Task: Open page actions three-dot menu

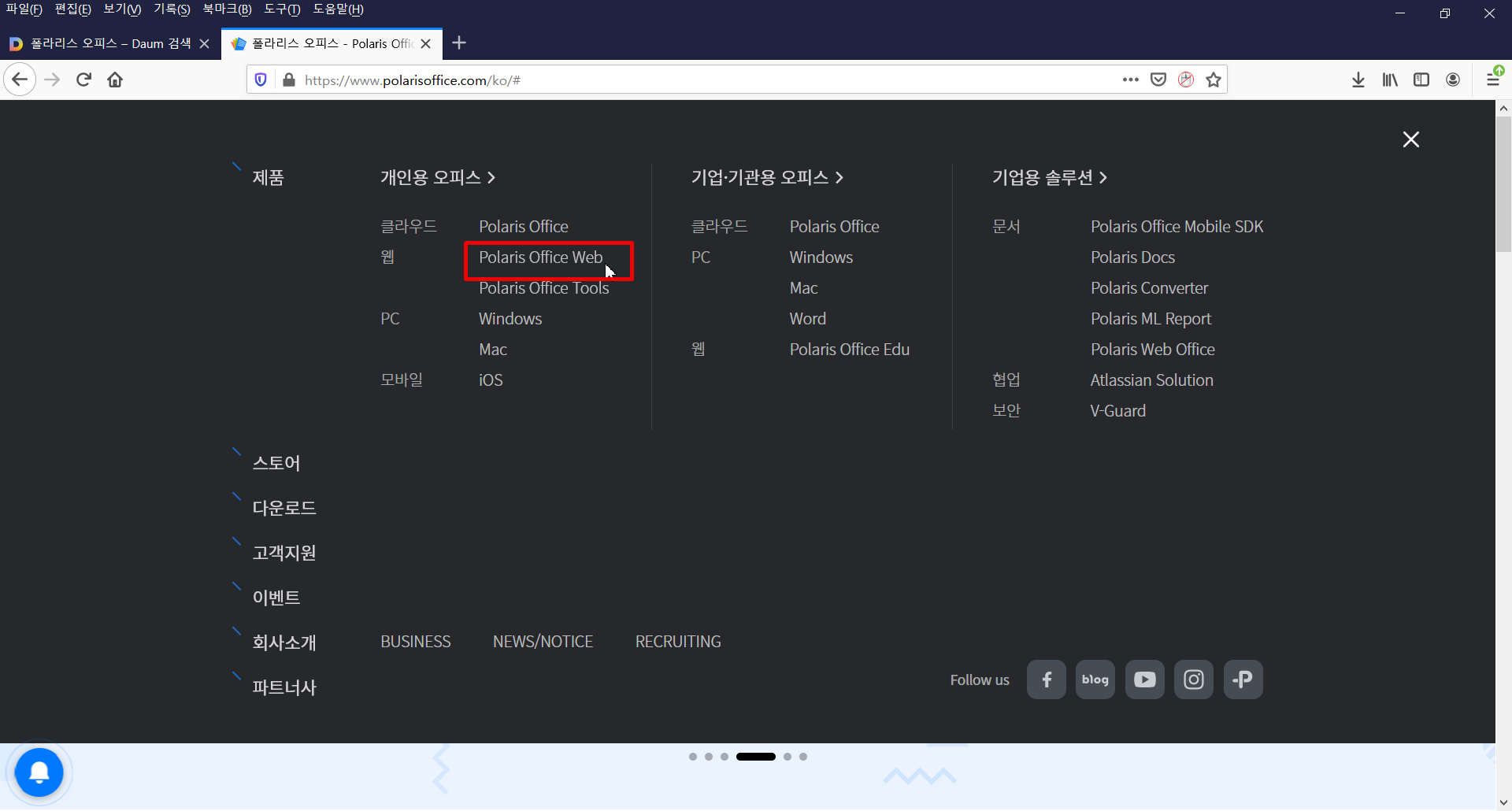Action: [1131, 80]
